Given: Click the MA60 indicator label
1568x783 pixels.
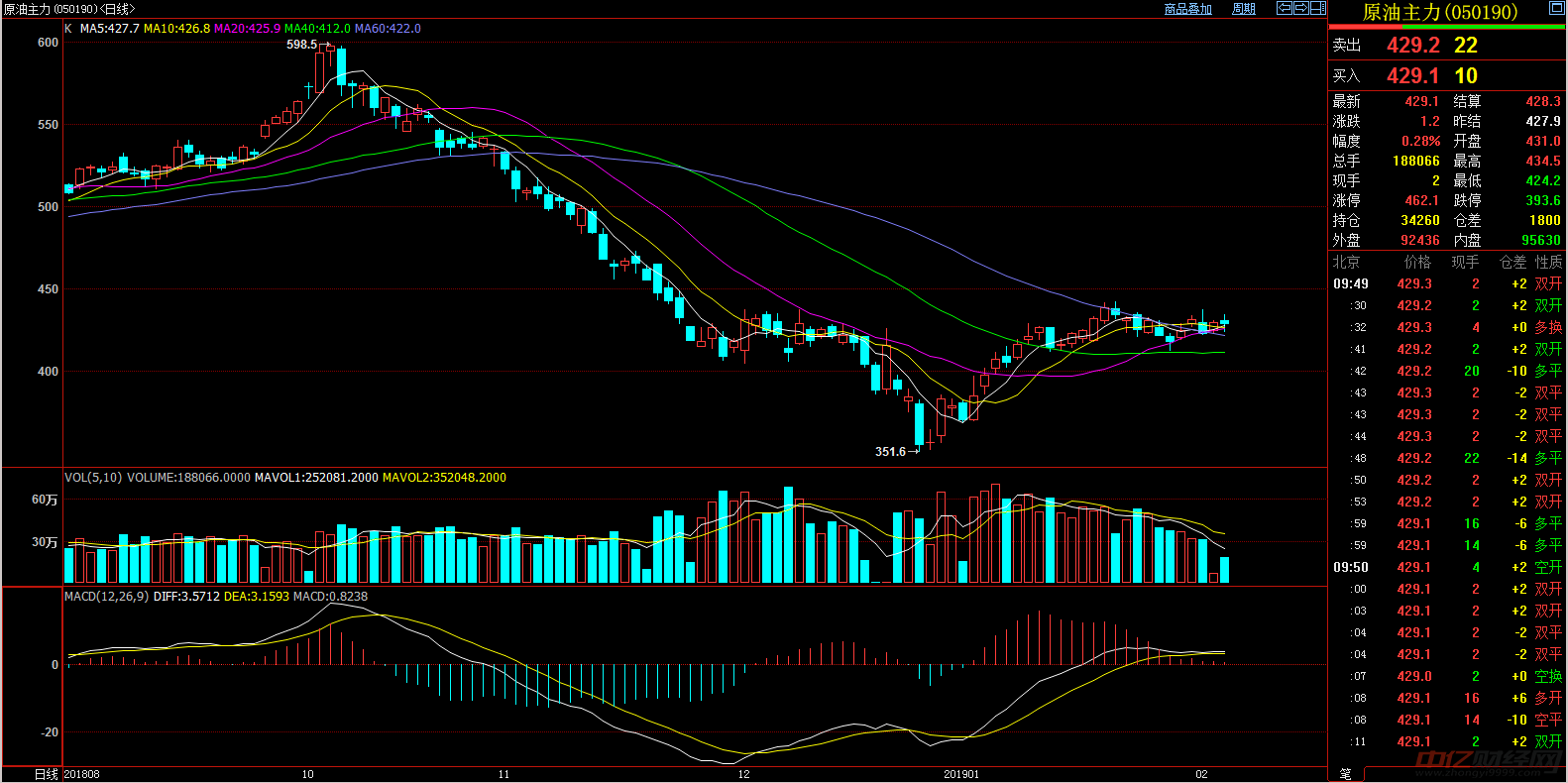Looking at the screenshot, I should [388, 29].
